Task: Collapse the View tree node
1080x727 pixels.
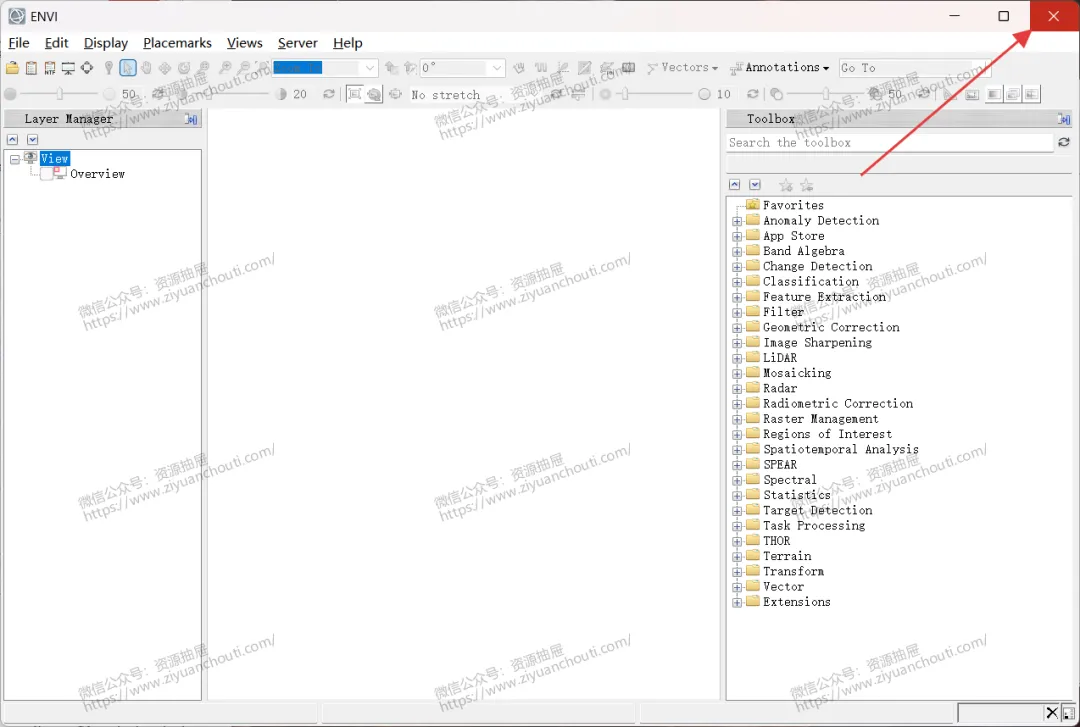Action: tap(14, 159)
